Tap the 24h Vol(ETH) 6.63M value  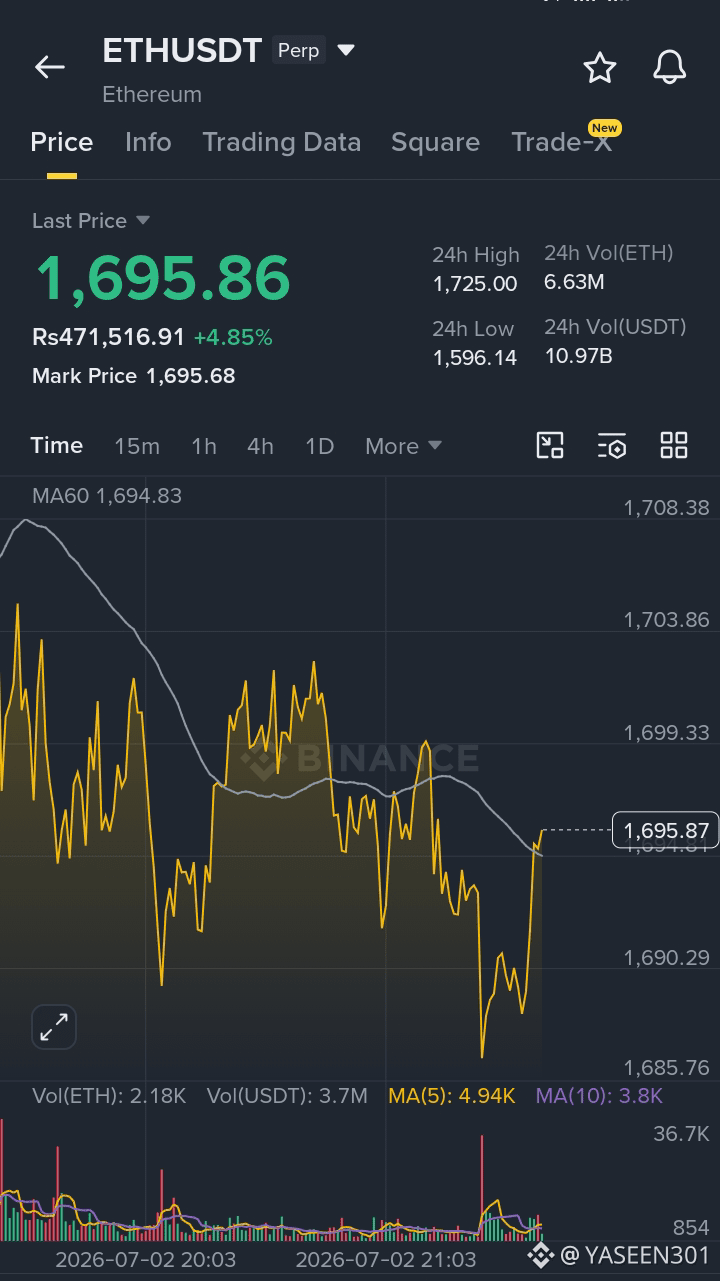tap(574, 282)
